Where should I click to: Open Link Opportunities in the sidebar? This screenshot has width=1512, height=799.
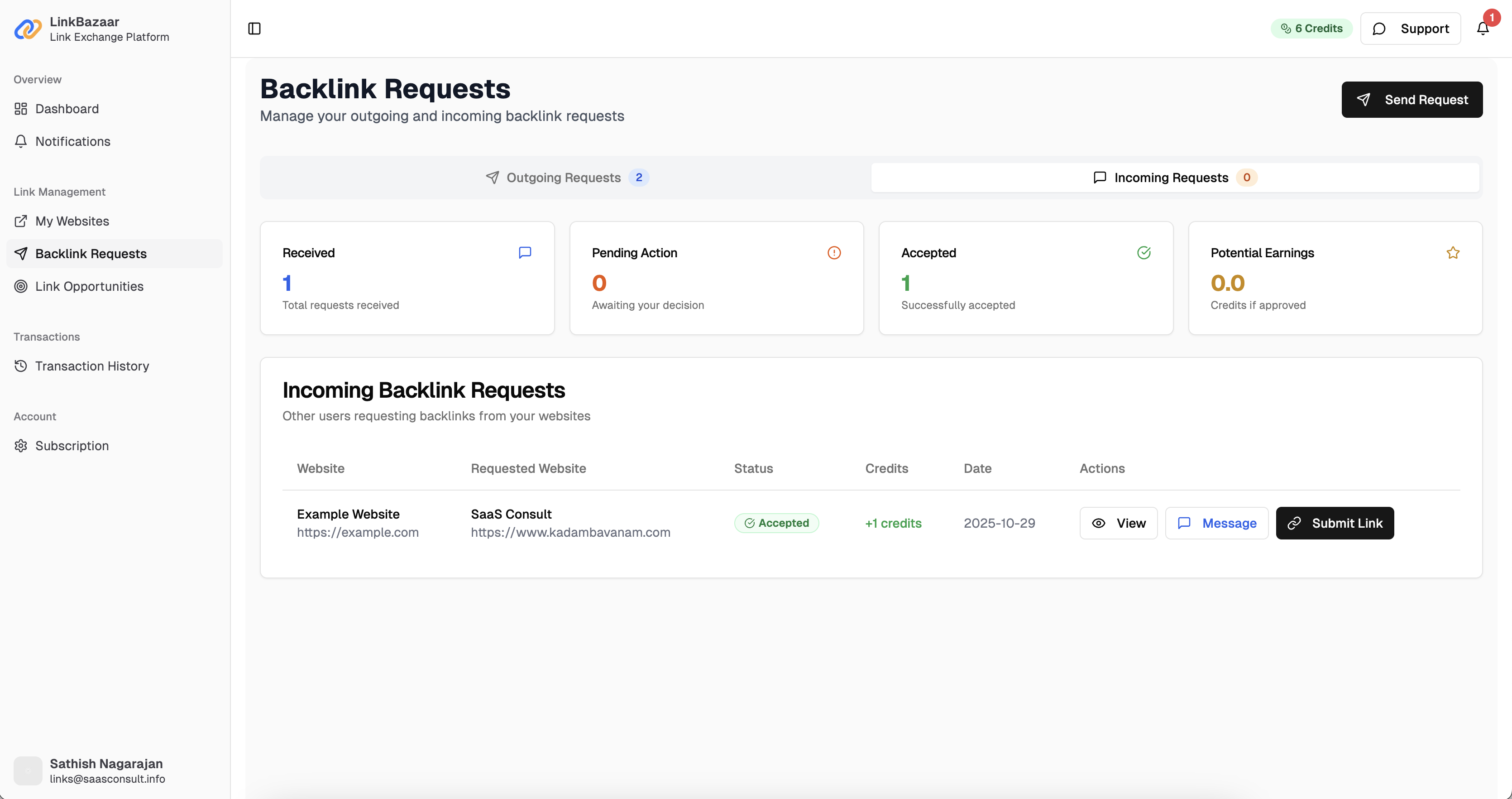(x=89, y=286)
